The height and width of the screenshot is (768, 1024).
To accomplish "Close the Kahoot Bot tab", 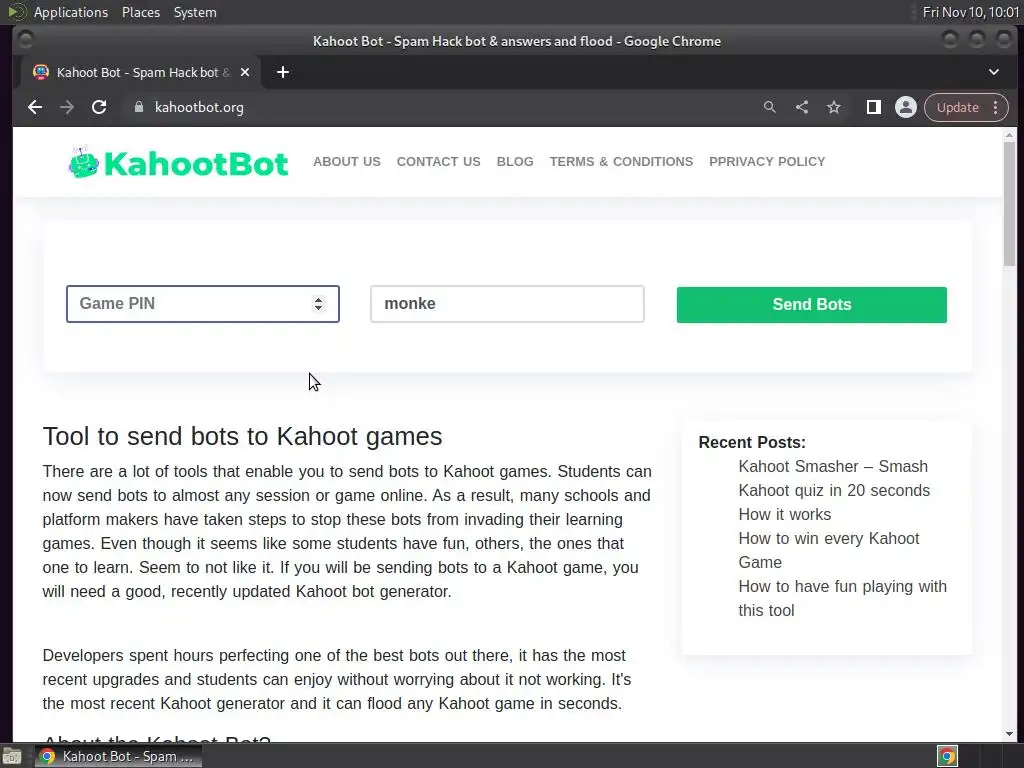I will tap(245, 72).
